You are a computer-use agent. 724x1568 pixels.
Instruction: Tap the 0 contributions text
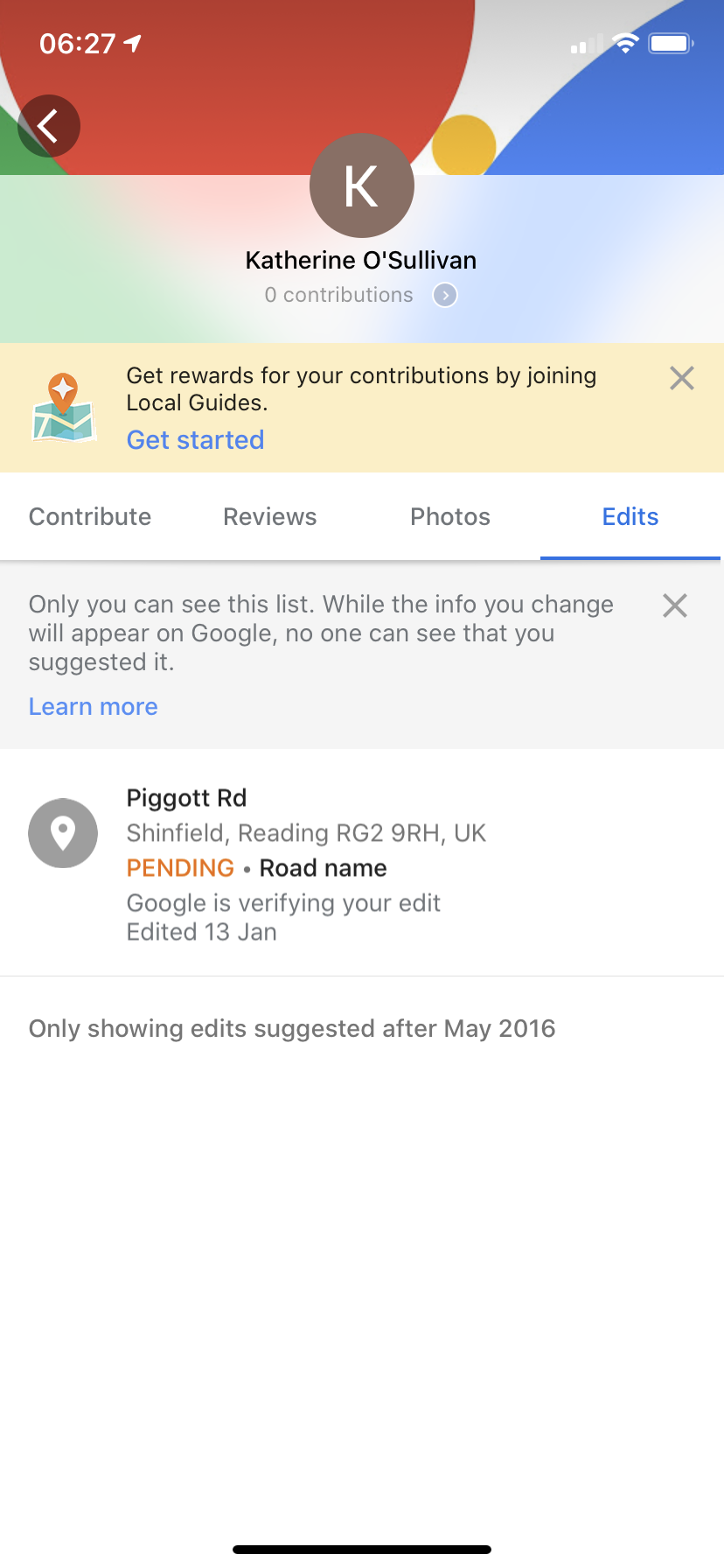339,295
